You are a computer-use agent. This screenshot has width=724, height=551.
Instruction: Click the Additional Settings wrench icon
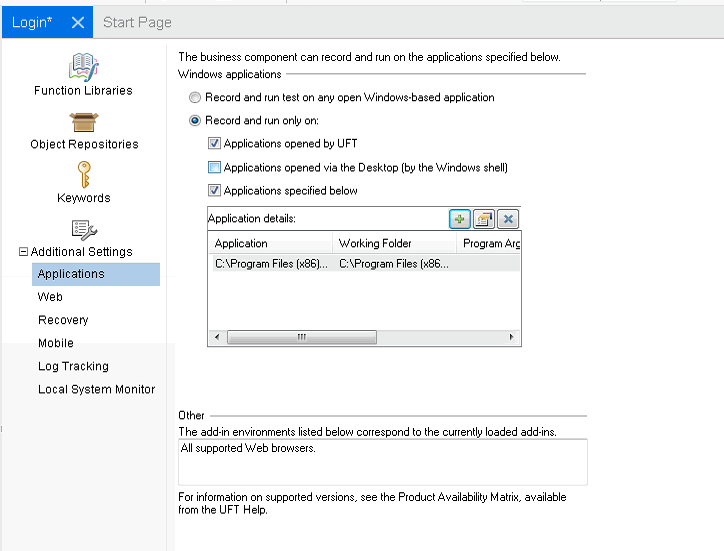point(84,229)
